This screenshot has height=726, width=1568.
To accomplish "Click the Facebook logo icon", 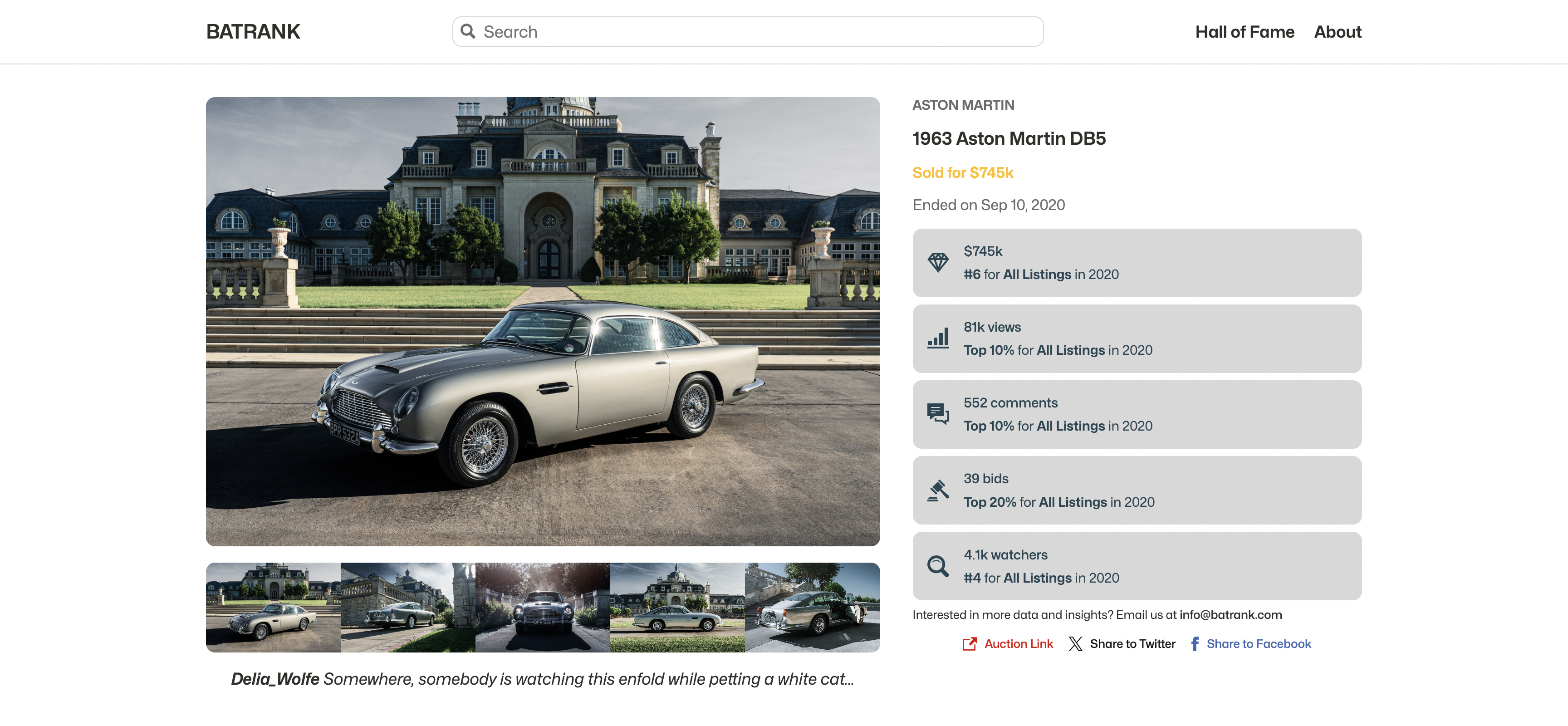I will click(x=1194, y=644).
